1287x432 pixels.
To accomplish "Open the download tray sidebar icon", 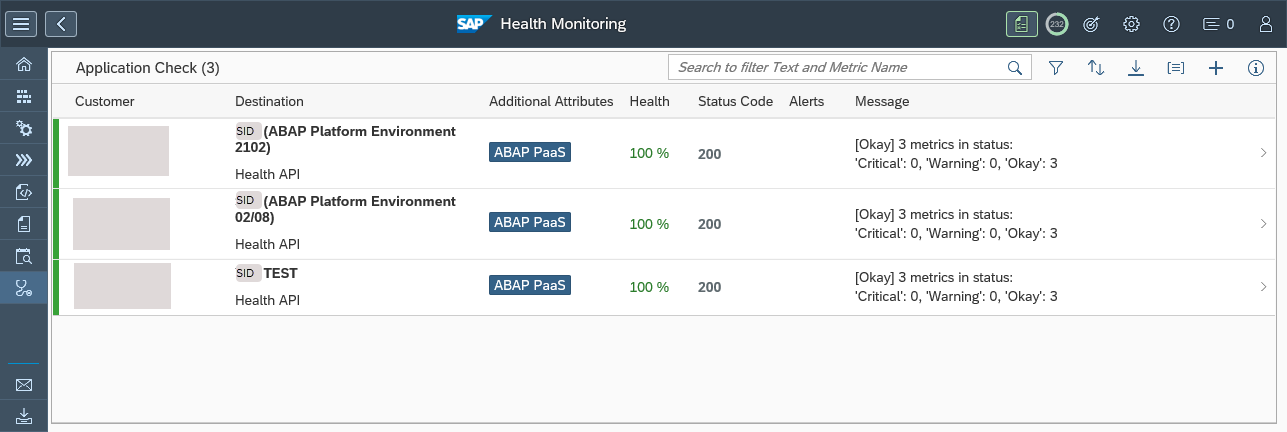I will coord(24,415).
